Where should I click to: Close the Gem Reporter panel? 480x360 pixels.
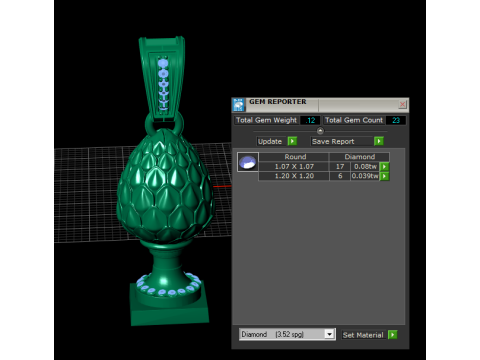tap(402, 104)
